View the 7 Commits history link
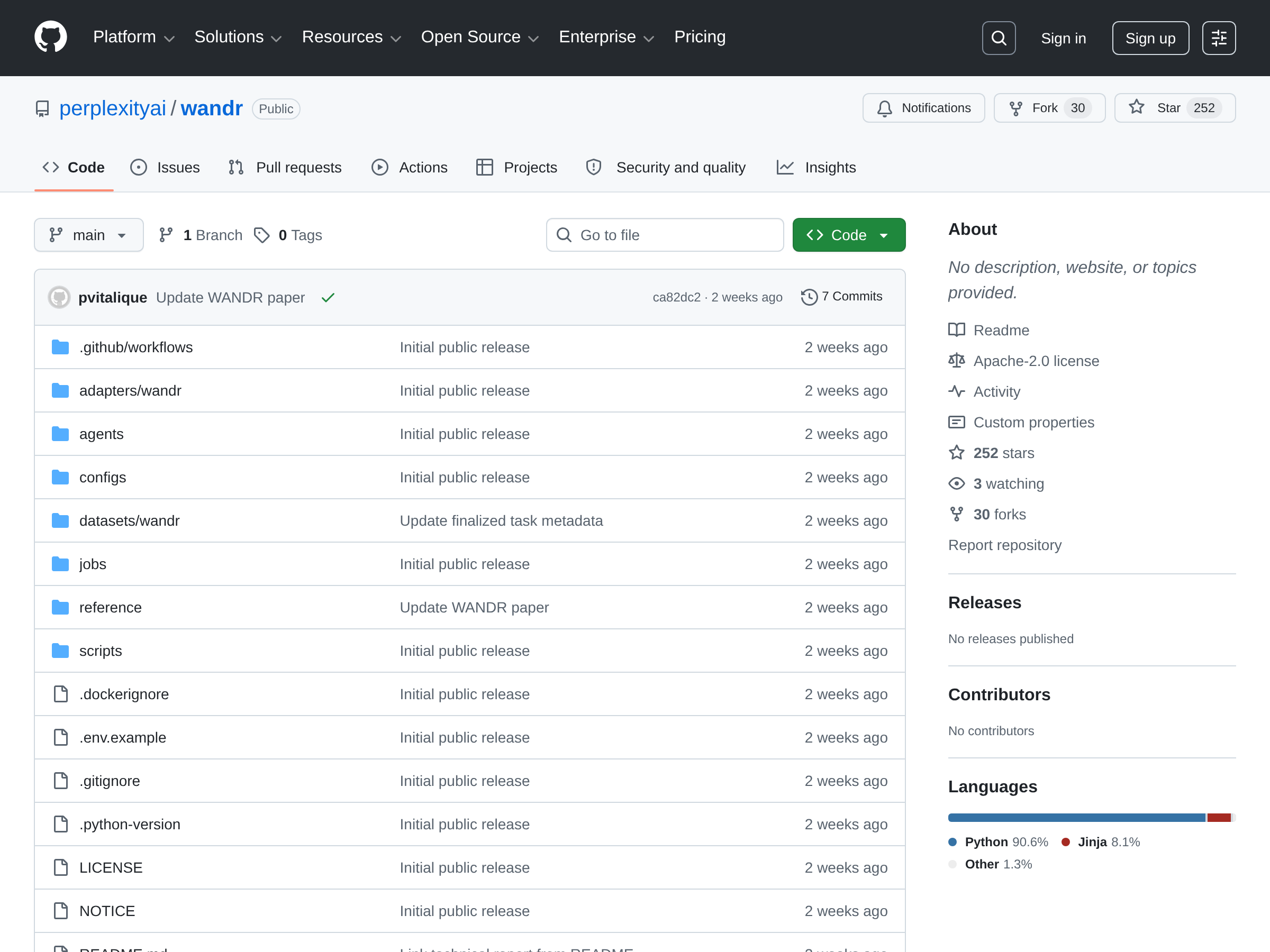Image resolution: width=1270 pixels, height=952 pixels. point(842,297)
